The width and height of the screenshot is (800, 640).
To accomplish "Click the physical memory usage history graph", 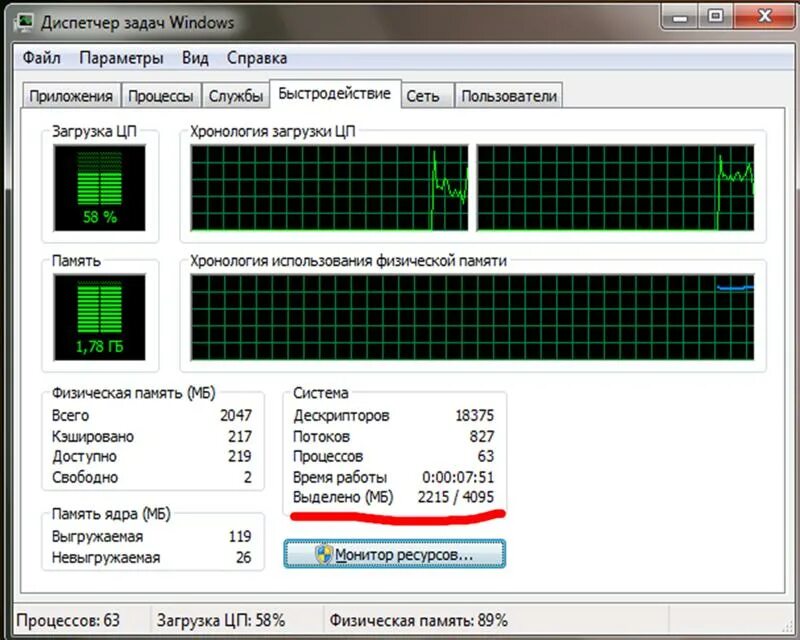I will (x=472, y=317).
